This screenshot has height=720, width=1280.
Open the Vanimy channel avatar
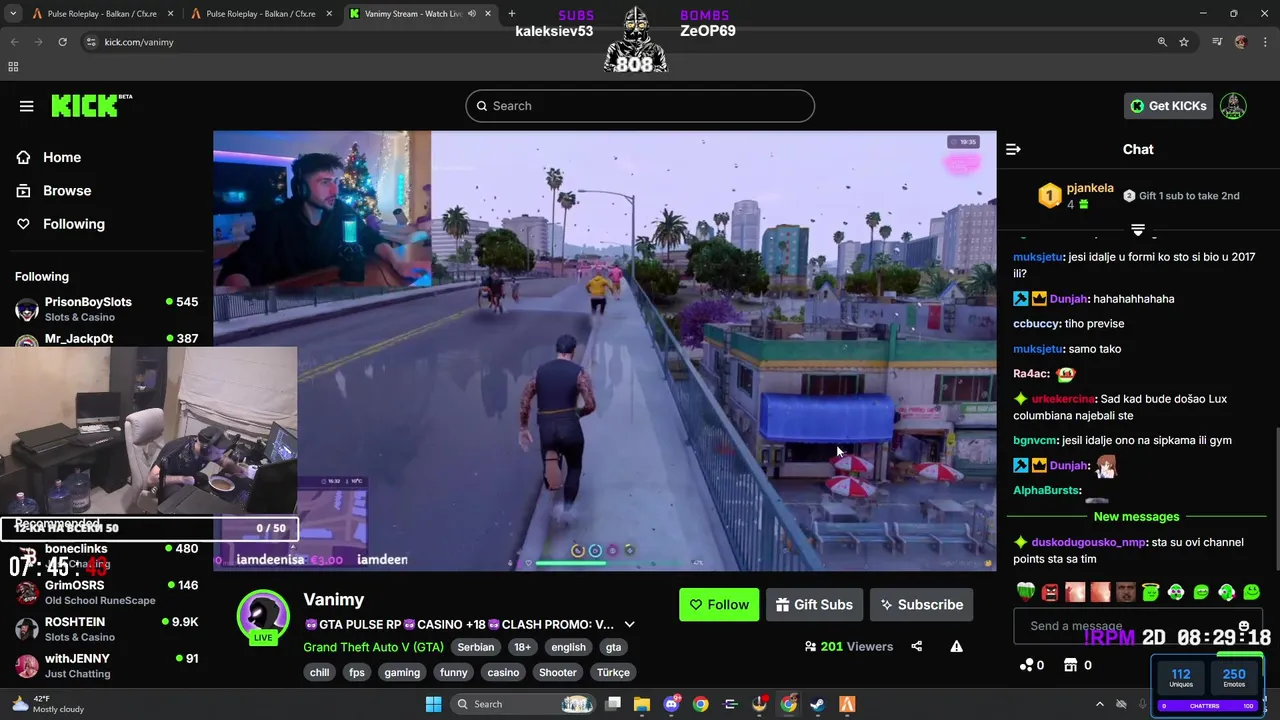(263, 616)
